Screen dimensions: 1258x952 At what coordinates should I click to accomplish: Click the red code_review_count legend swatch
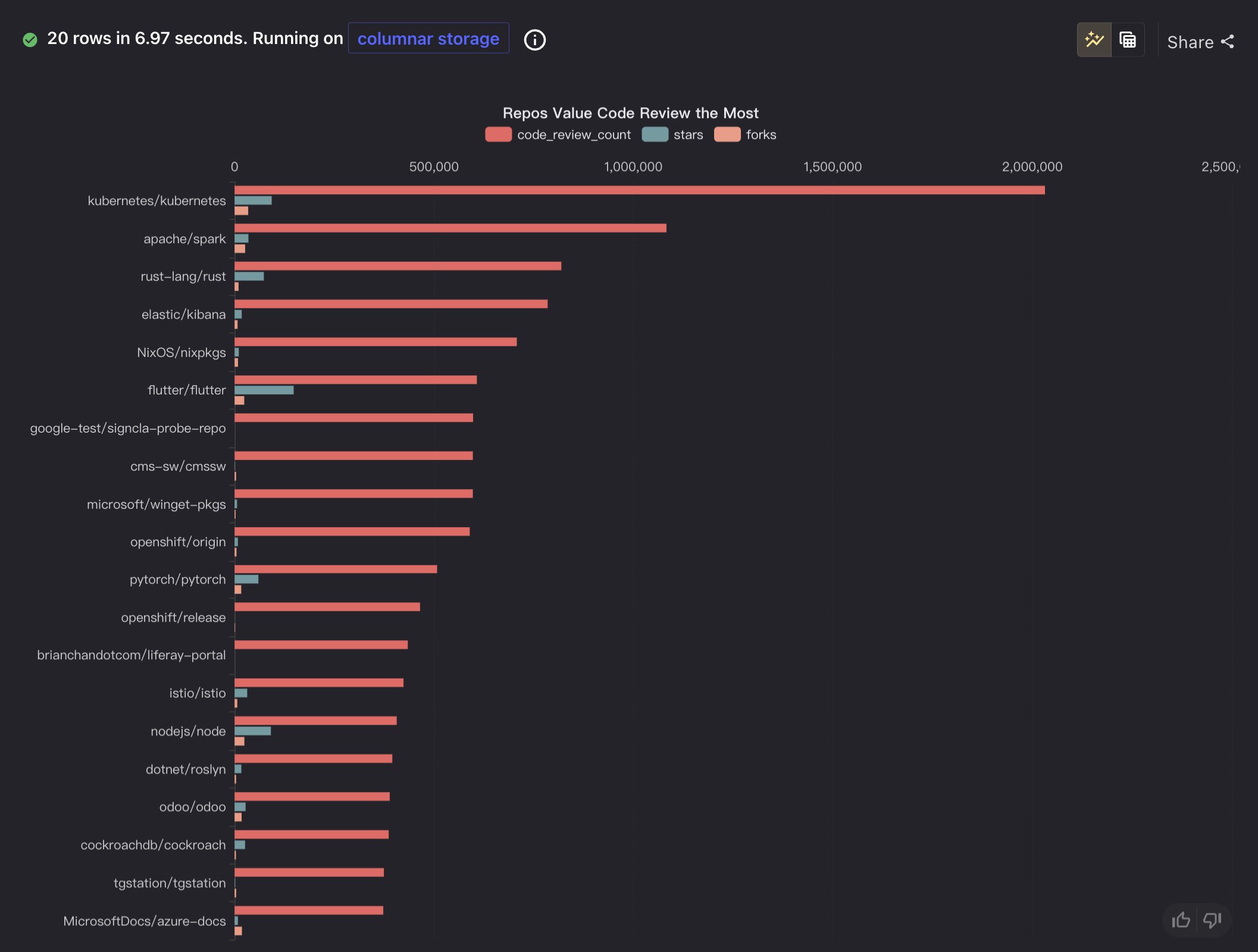(x=498, y=134)
